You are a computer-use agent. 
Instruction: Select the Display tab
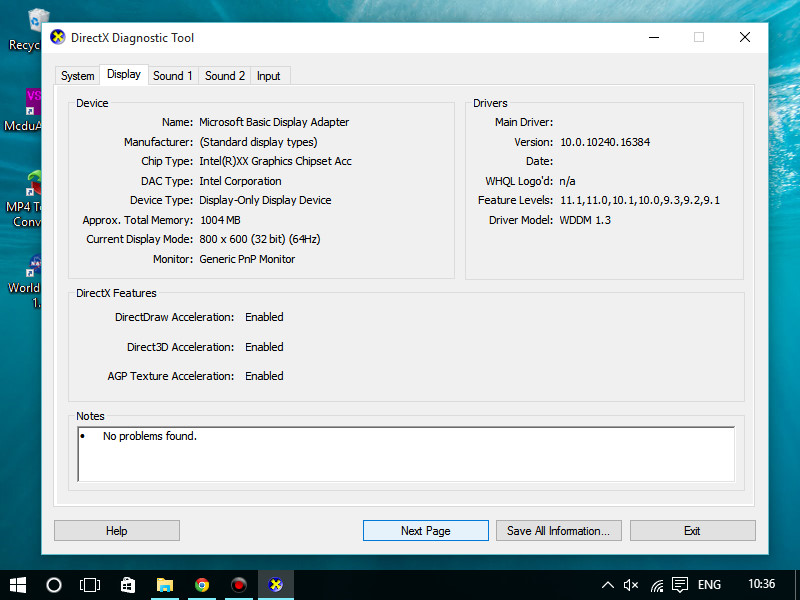(124, 74)
